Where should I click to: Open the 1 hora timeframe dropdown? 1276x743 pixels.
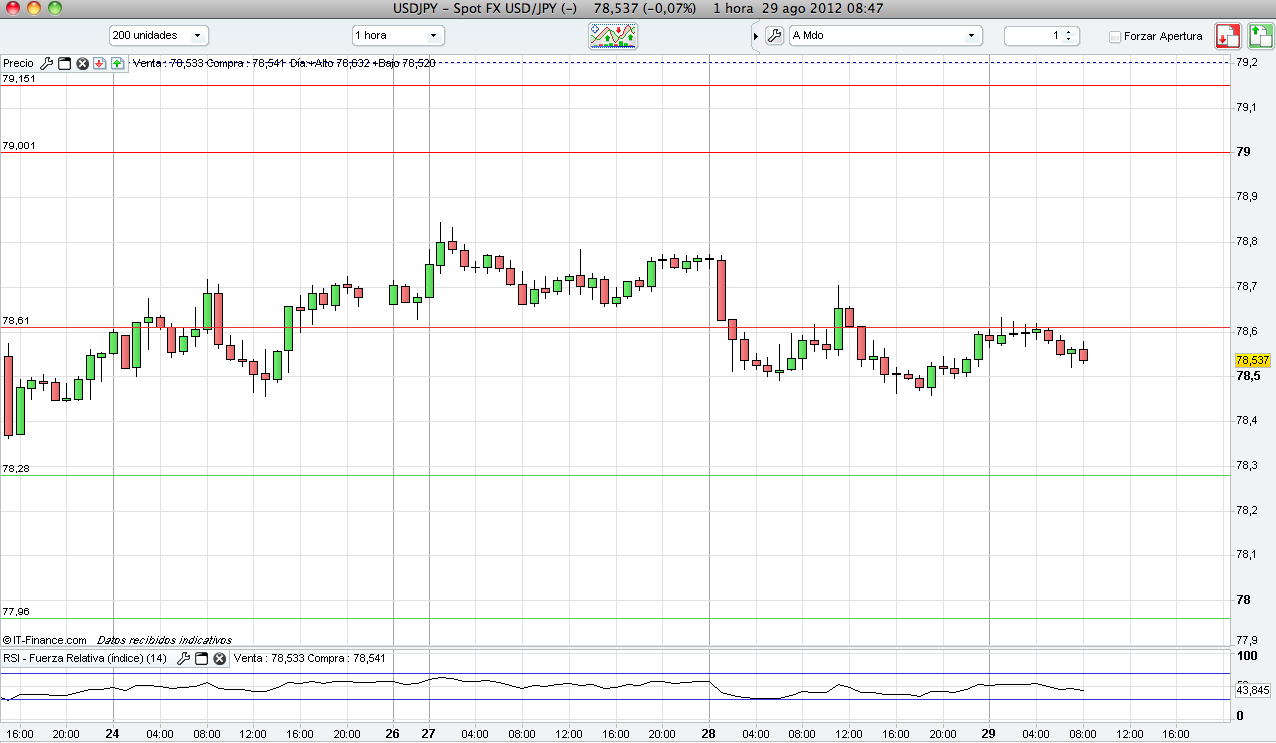pyautogui.click(x=397, y=35)
